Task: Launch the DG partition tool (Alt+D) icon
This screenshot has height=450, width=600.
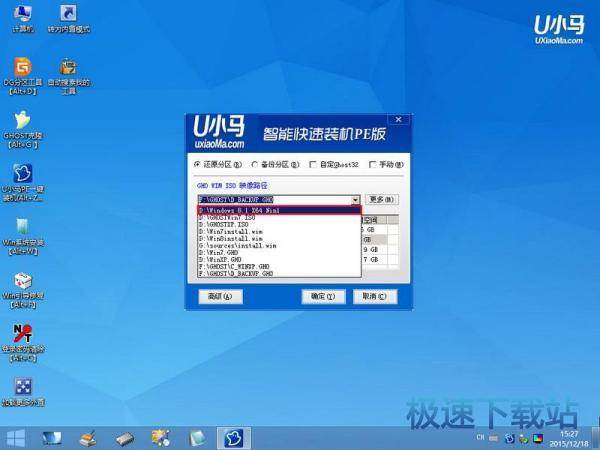Action: click(x=23, y=76)
